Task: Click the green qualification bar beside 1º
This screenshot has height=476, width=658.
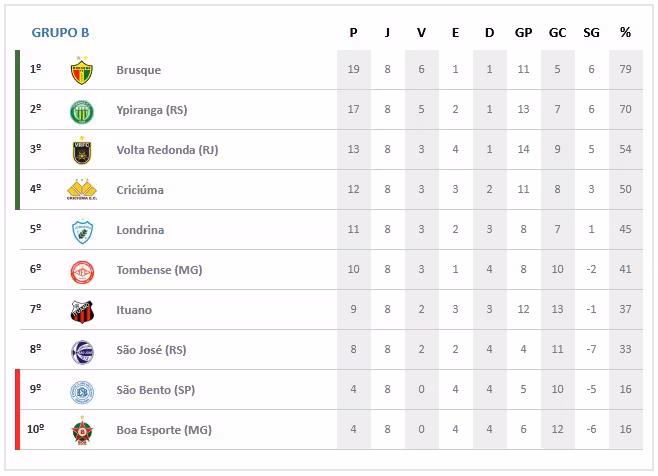Action: (18, 71)
